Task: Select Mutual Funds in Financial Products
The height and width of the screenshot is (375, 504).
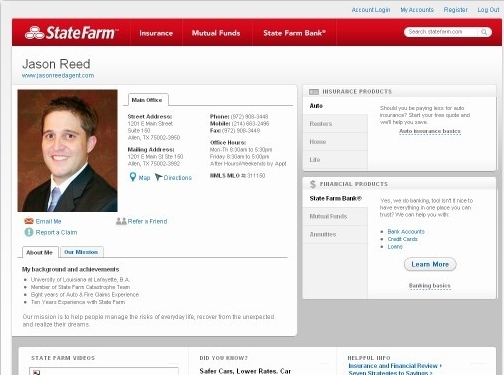Action: coord(335,216)
